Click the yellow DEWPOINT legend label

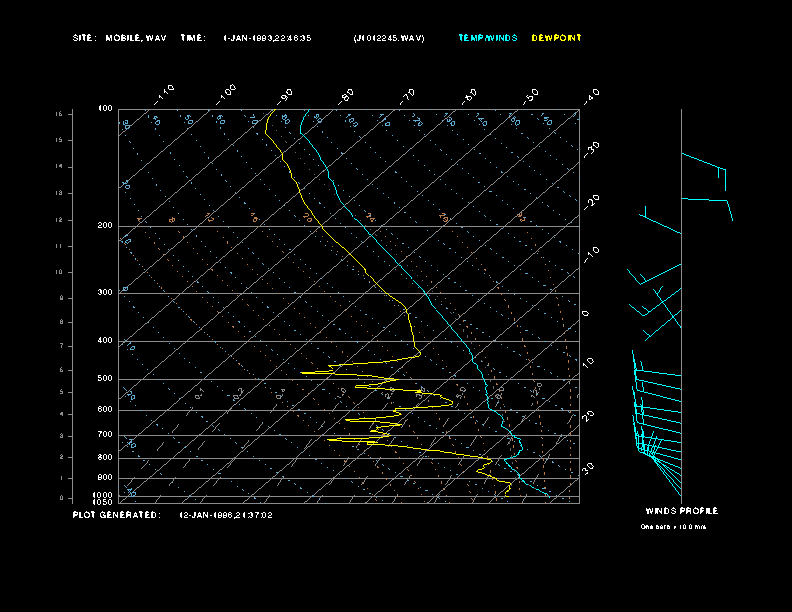coord(556,38)
